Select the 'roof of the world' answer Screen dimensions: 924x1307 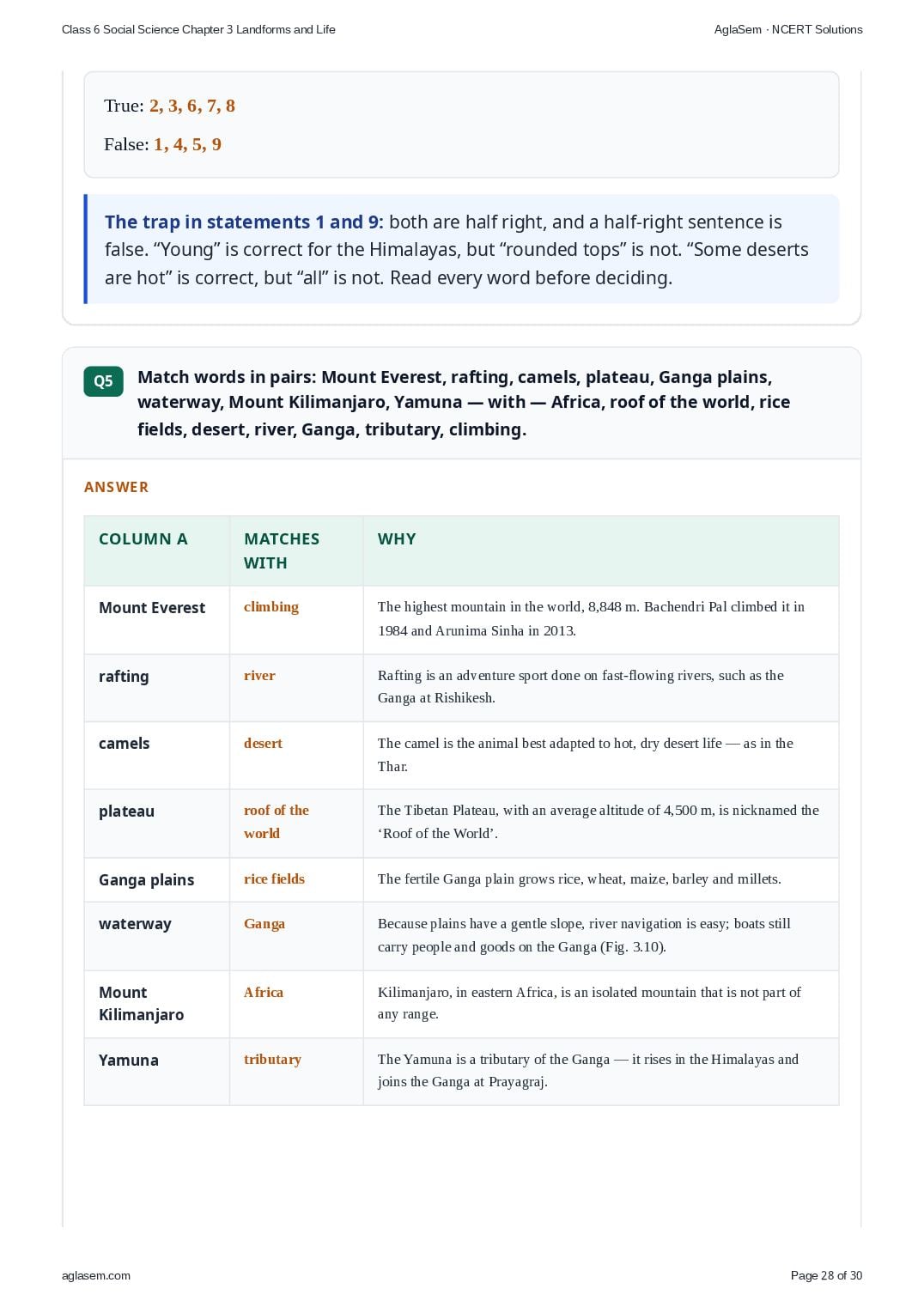(277, 822)
